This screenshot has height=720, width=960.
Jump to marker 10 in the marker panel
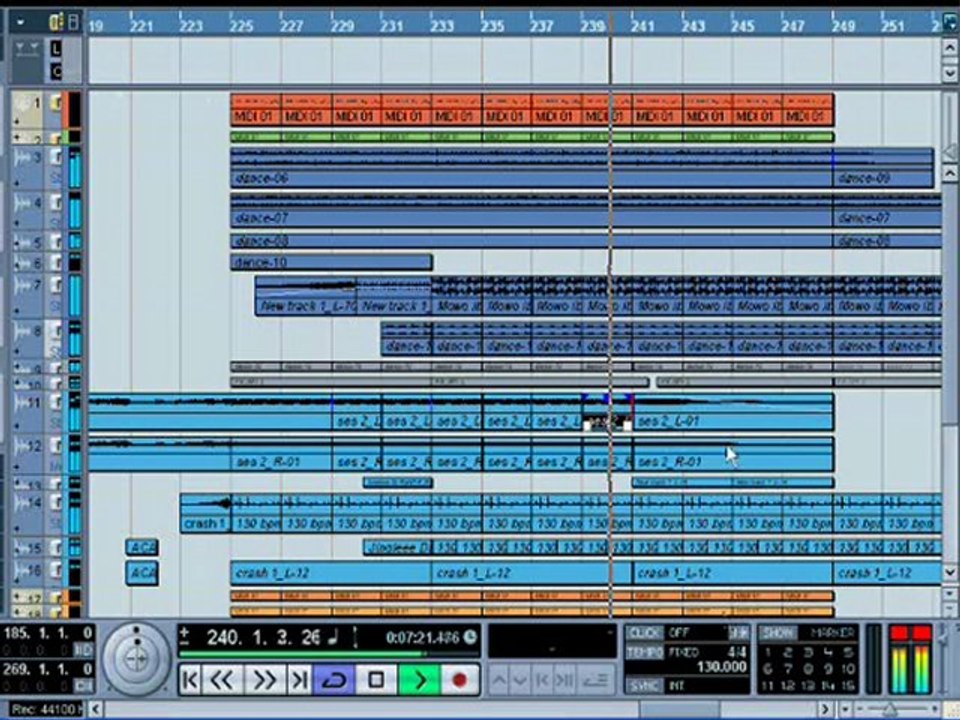[x=847, y=669]
